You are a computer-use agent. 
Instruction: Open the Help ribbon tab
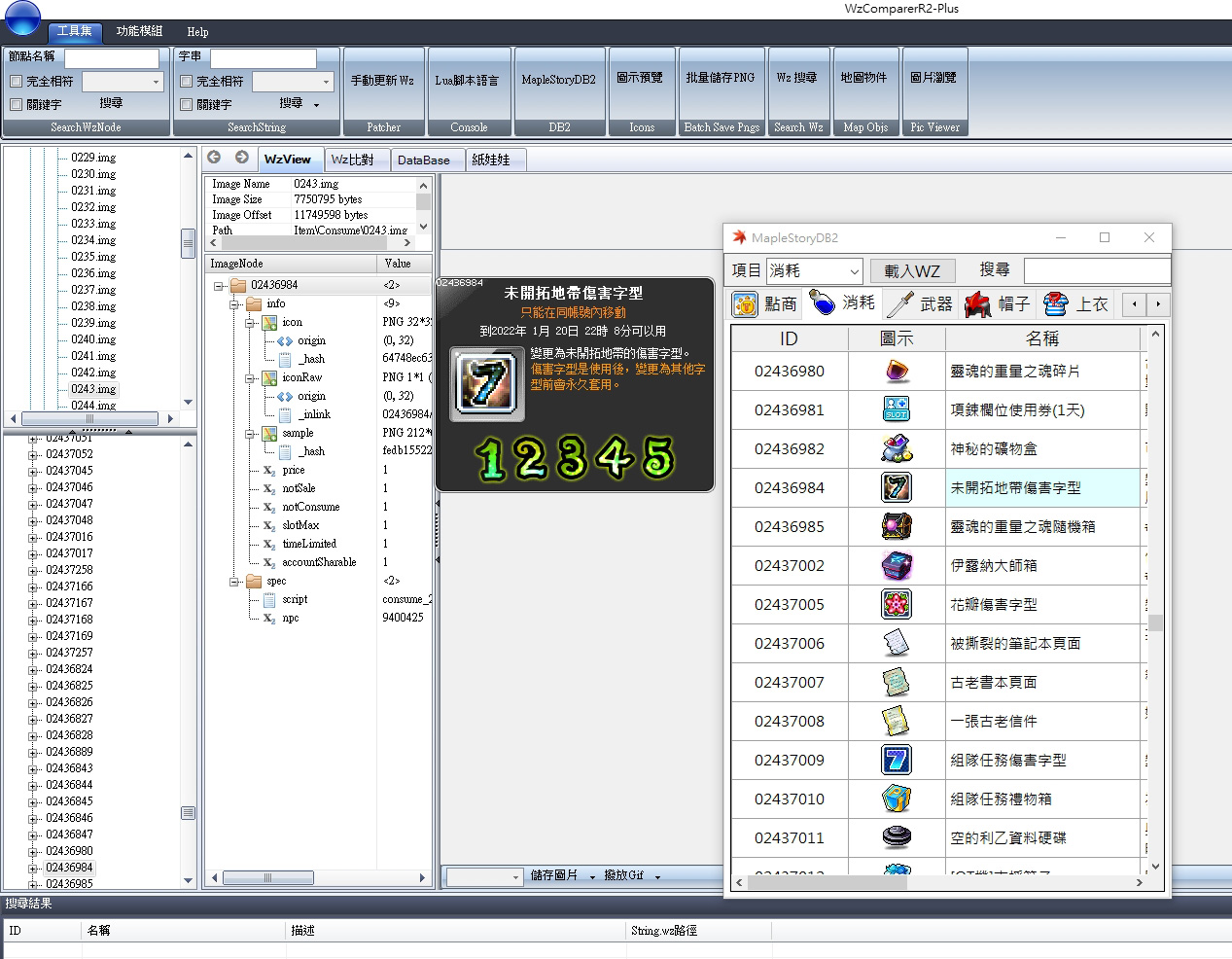point(197,31)
